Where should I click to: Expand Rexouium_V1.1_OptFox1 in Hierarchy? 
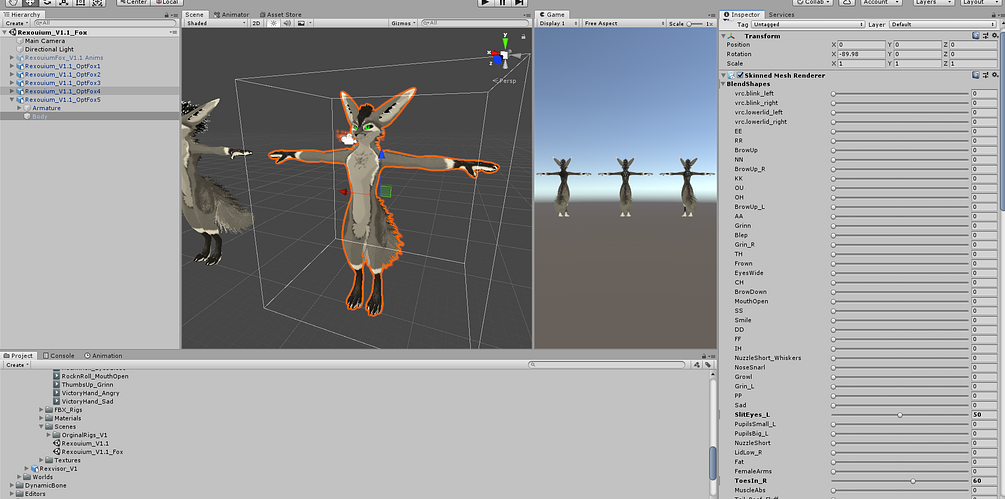tap(12, 66)
